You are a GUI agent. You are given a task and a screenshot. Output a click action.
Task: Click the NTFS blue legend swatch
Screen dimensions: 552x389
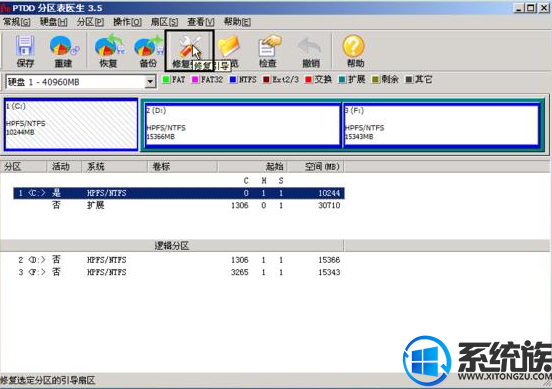[233, 80]
